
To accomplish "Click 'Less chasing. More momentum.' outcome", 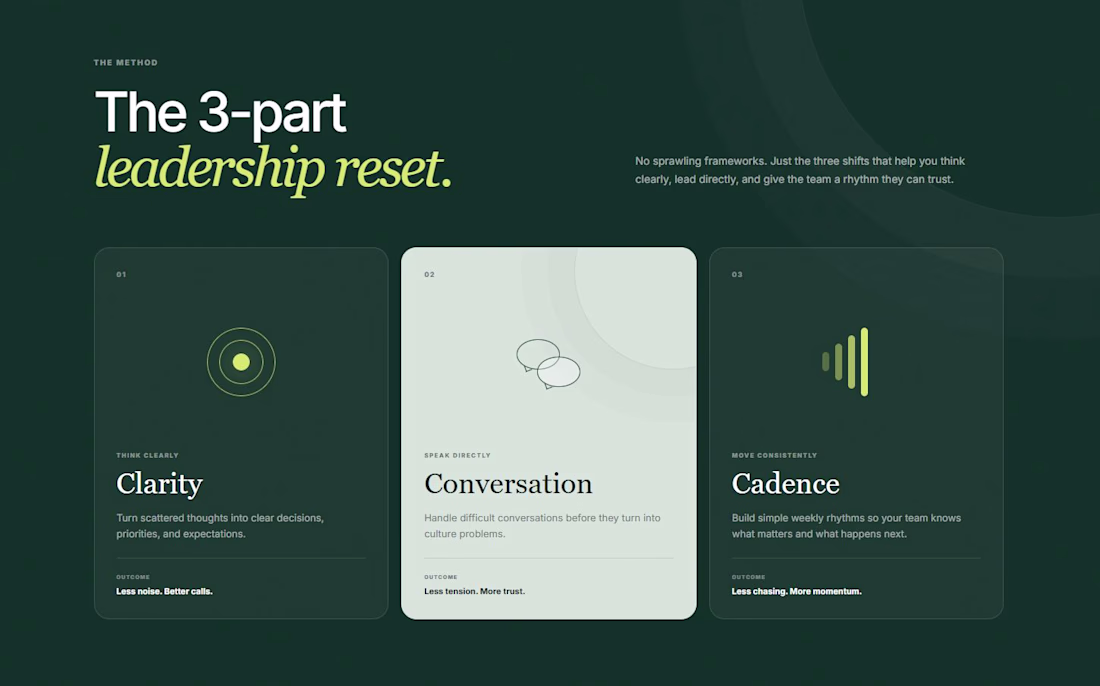I will tap(796, 591).
